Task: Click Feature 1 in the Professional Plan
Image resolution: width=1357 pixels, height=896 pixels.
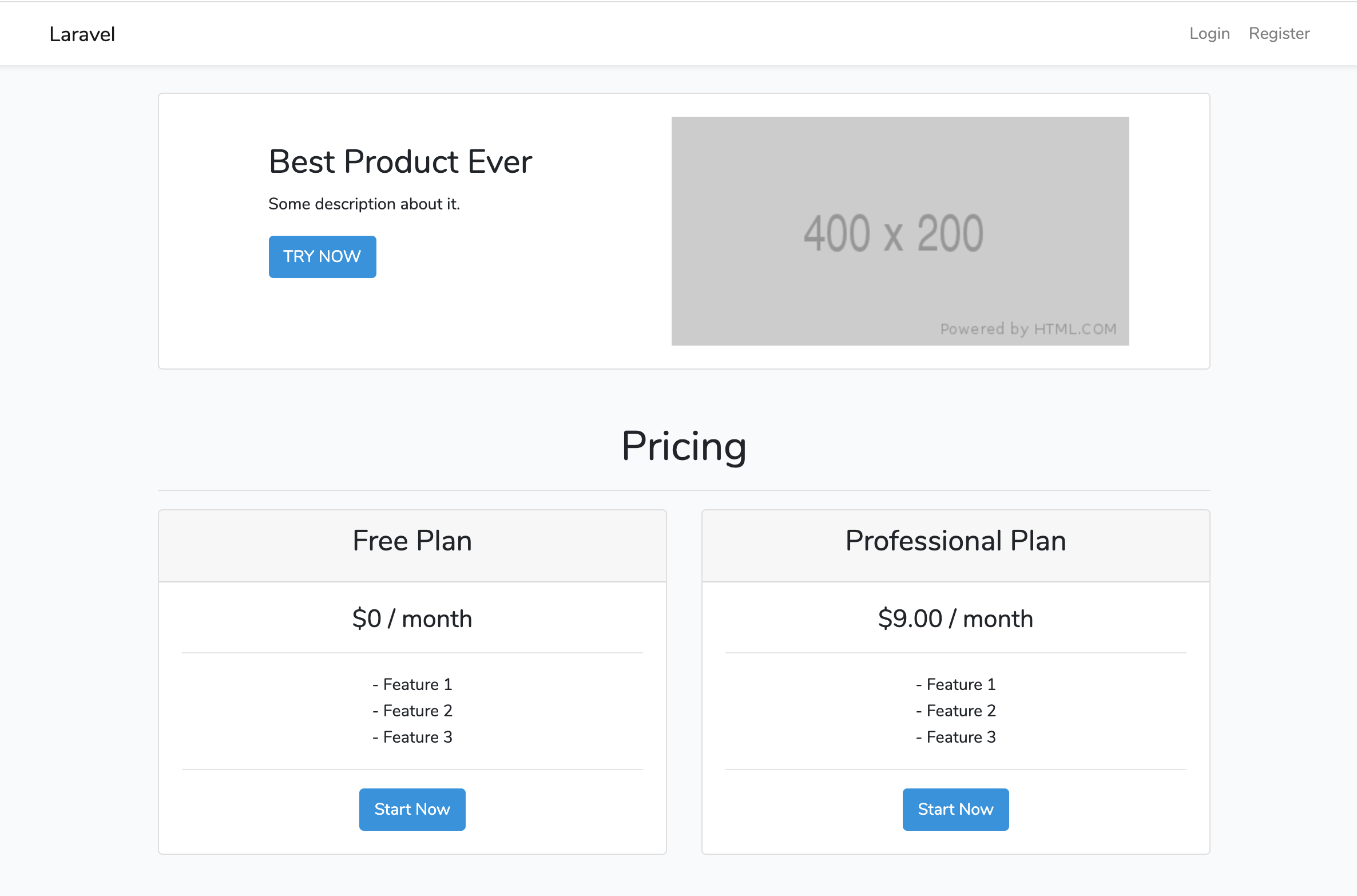Action: point(956,684)
